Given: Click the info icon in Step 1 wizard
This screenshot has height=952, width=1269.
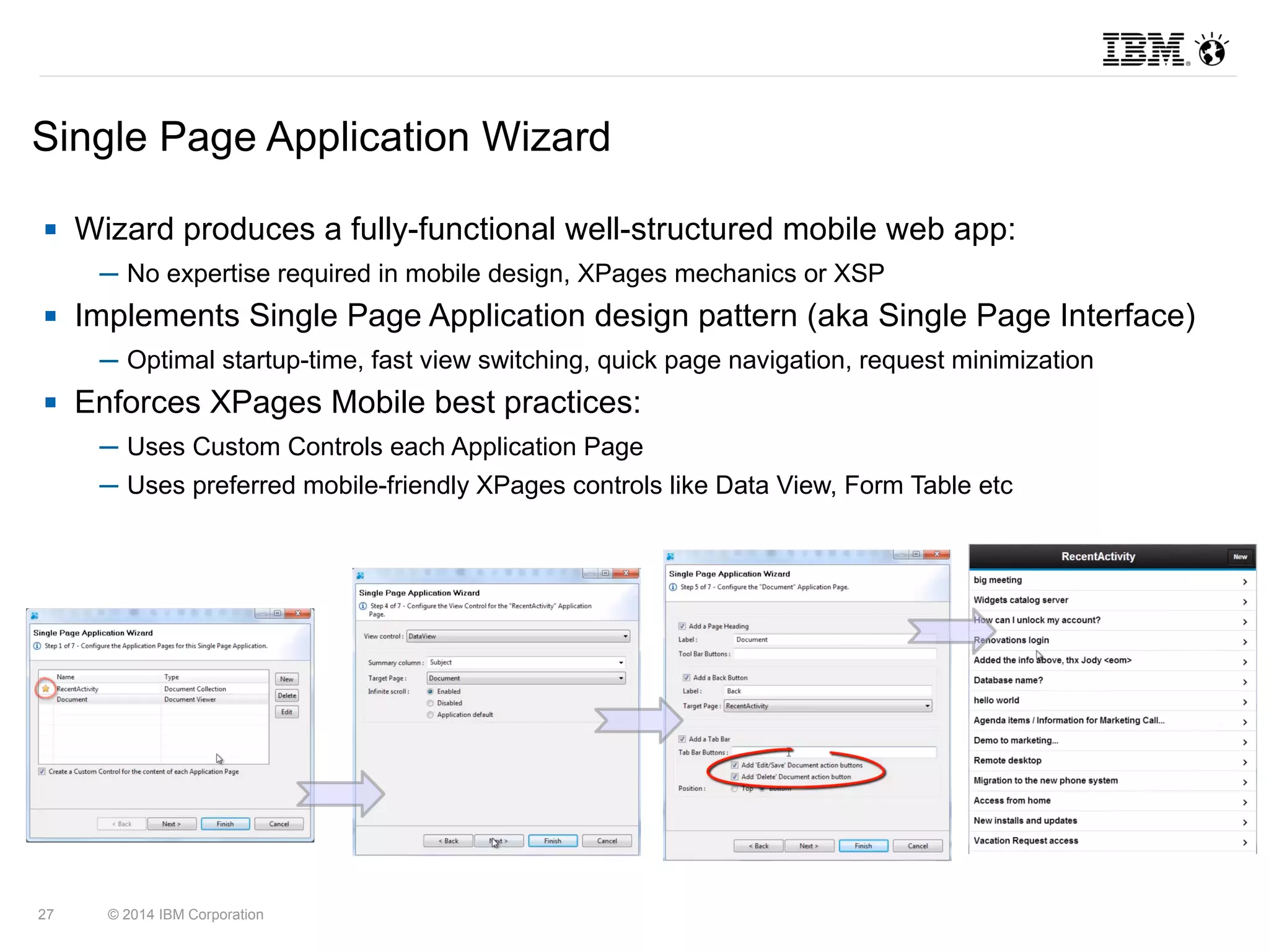Looking at the screenshot, I should (37, 646).
